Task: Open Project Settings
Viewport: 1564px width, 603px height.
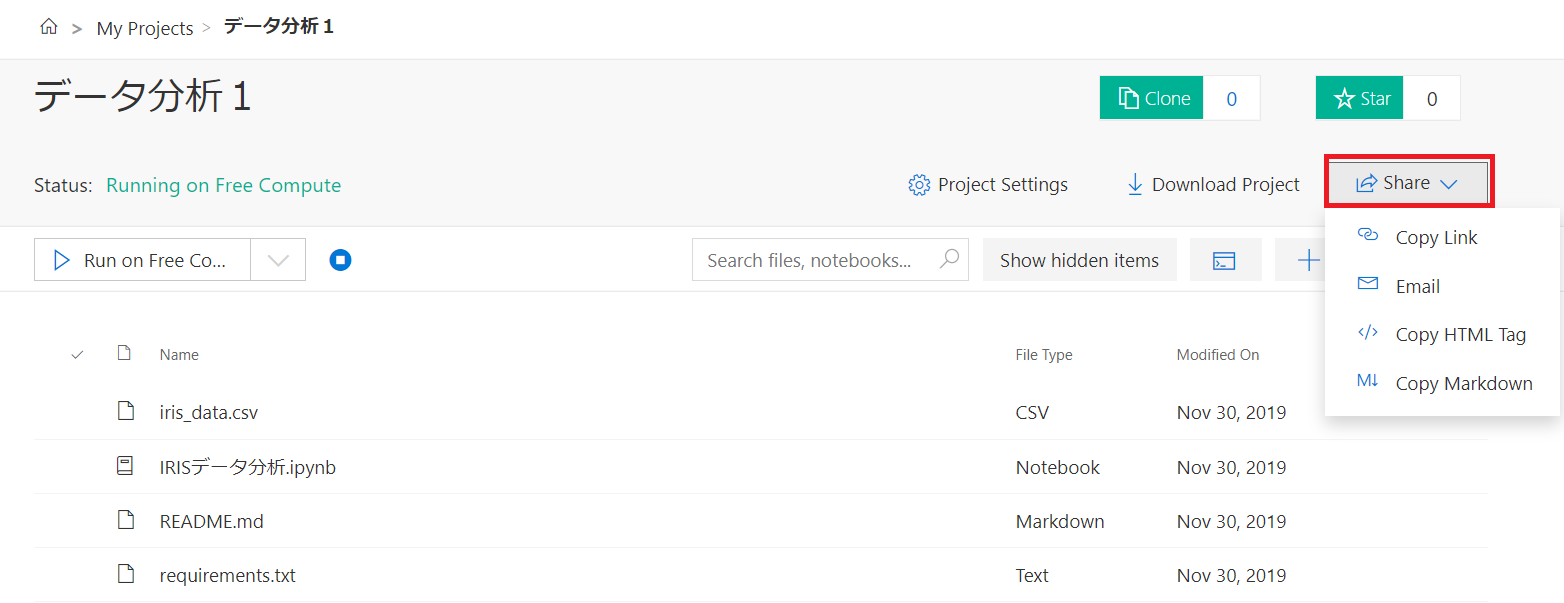Action: [x=988, y=185]
